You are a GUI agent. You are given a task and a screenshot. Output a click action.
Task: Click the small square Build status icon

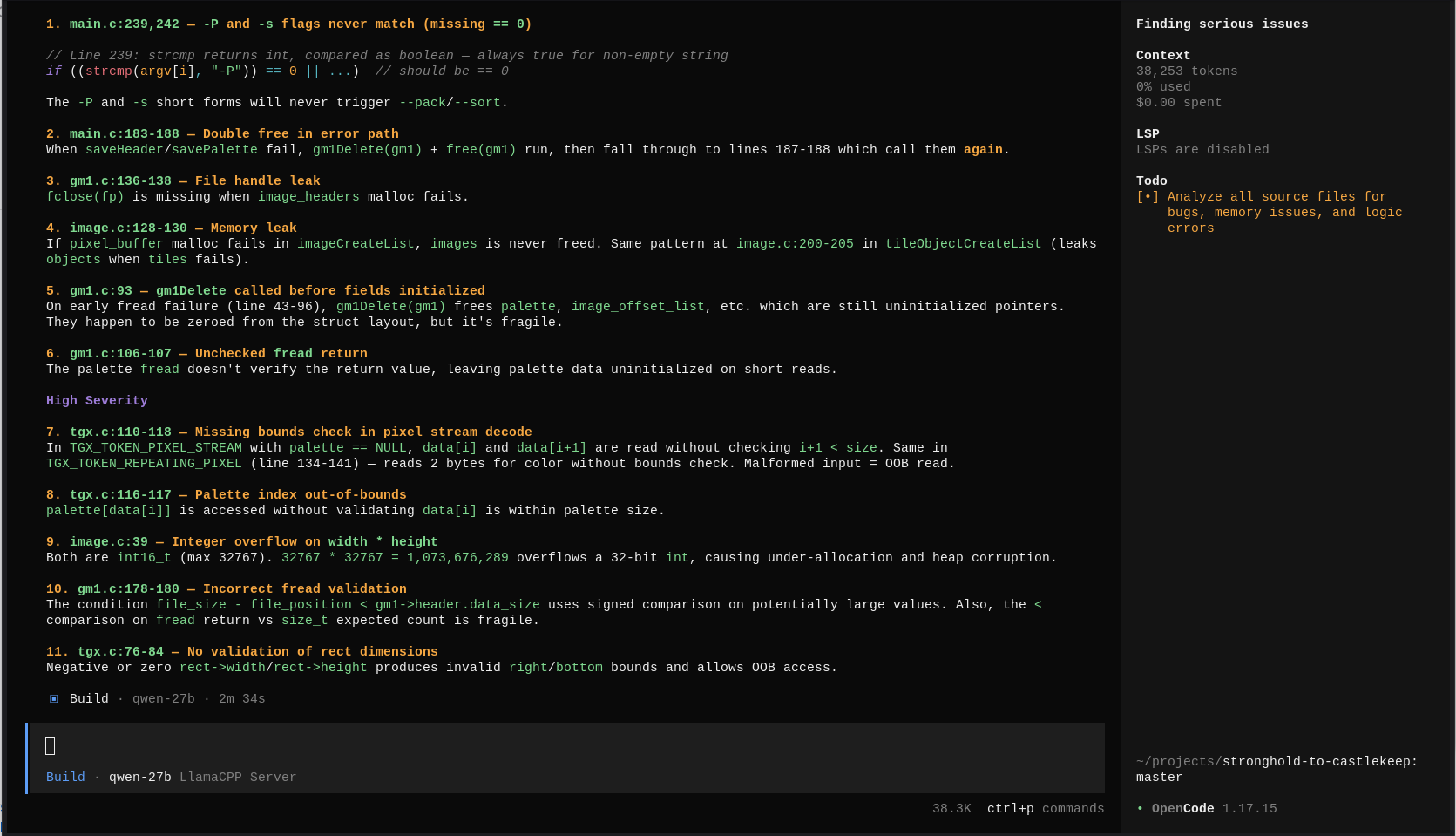tap(53, 699)
